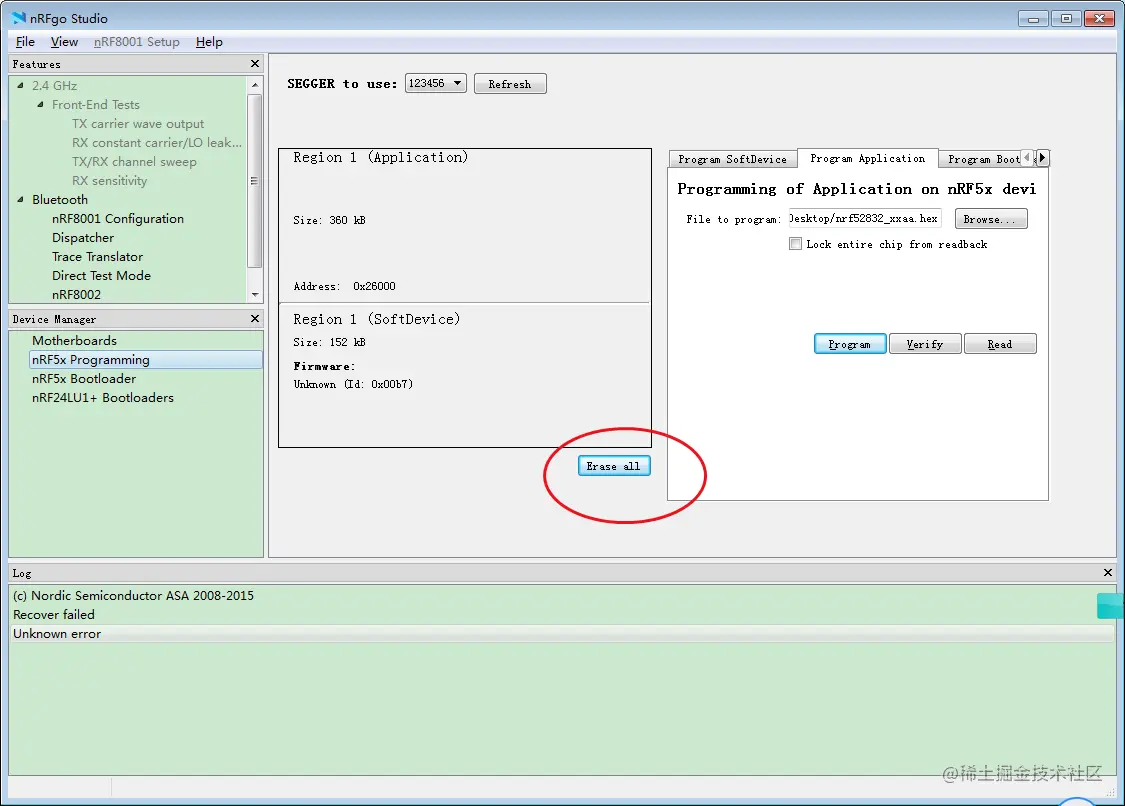The width and height of the screenshot is (1125, 806).
Task: Click the File to program path field
Action: coord(865,218)
